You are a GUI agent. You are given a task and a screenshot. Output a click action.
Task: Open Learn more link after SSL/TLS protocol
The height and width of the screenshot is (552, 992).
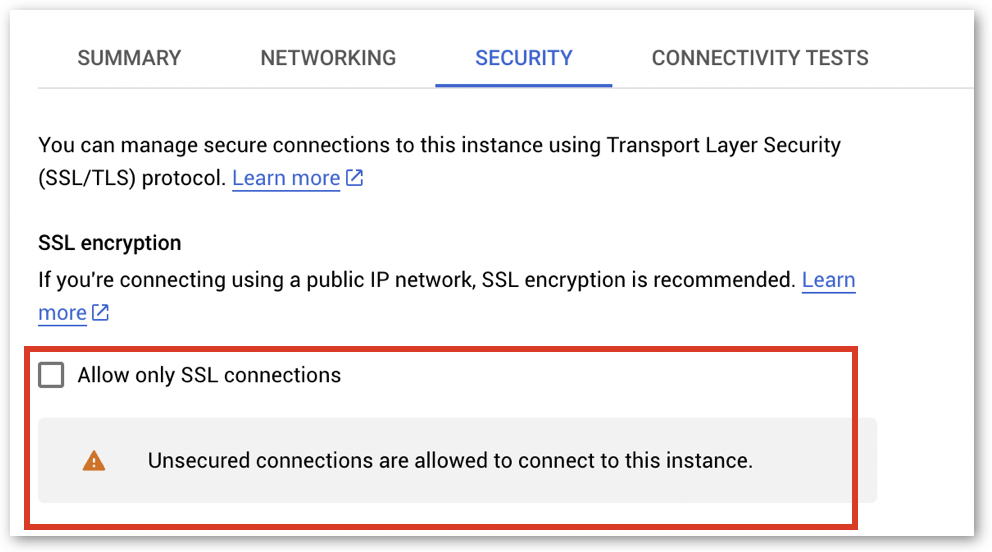[x=286, y=178]
